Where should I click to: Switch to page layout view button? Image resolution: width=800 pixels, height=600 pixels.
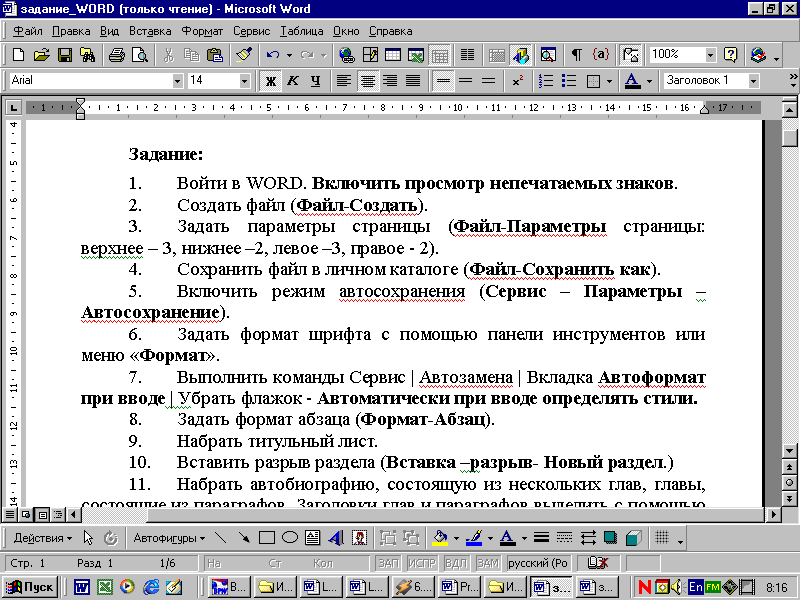point(43,514)
